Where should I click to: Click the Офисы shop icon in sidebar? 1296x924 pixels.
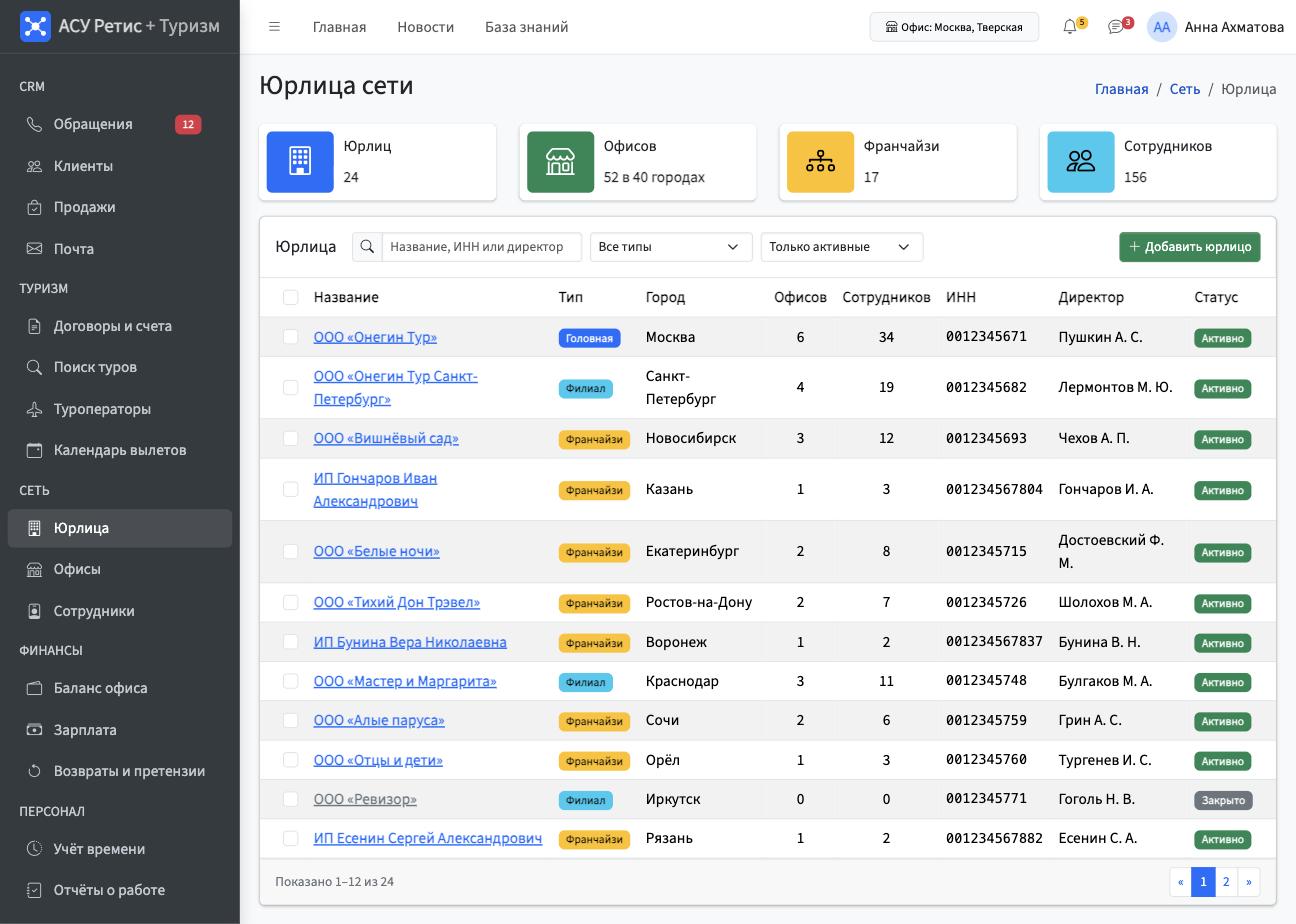pyautogui.click(x=34, y=569)
